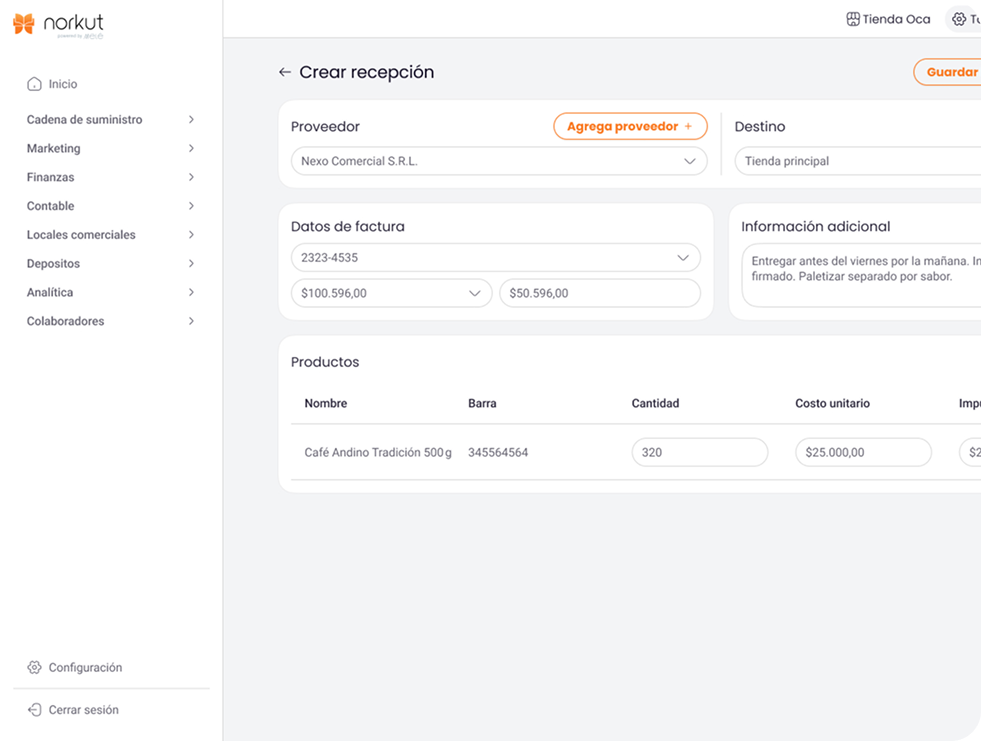
Task: Expand the Finanzas sidebar section
Action: (191, 178)
